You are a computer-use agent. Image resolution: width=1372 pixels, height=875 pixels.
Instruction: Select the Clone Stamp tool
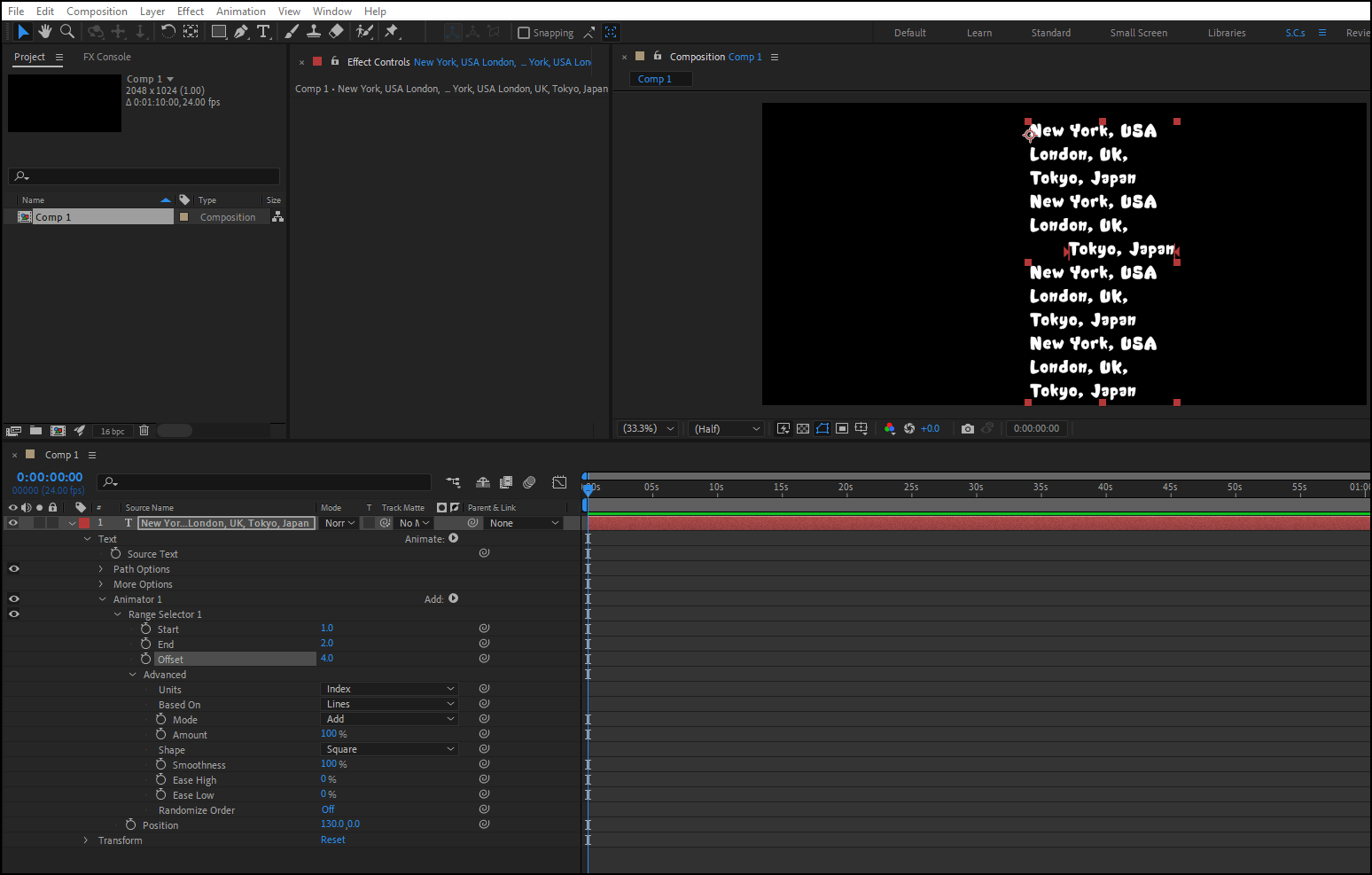tap(314, 32)
